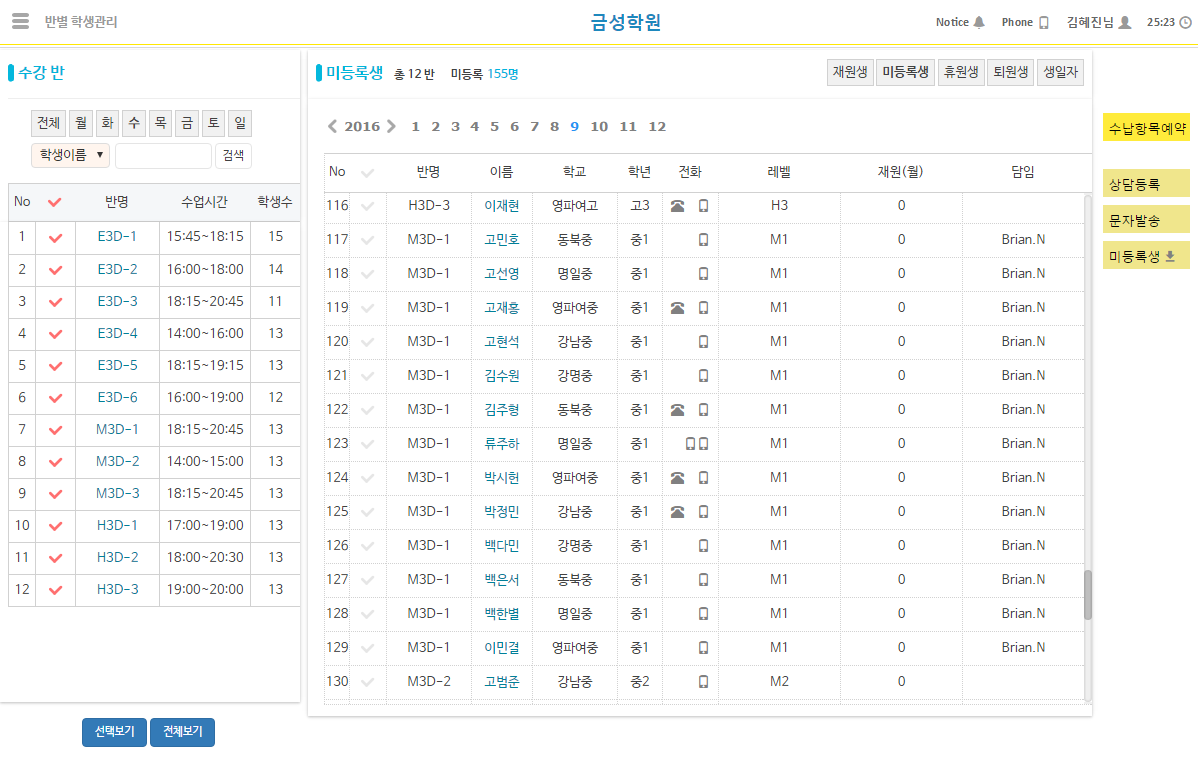The image size is (1198, 757).
Task: Click mobile phone icon for 고현석
Action: 704,341
